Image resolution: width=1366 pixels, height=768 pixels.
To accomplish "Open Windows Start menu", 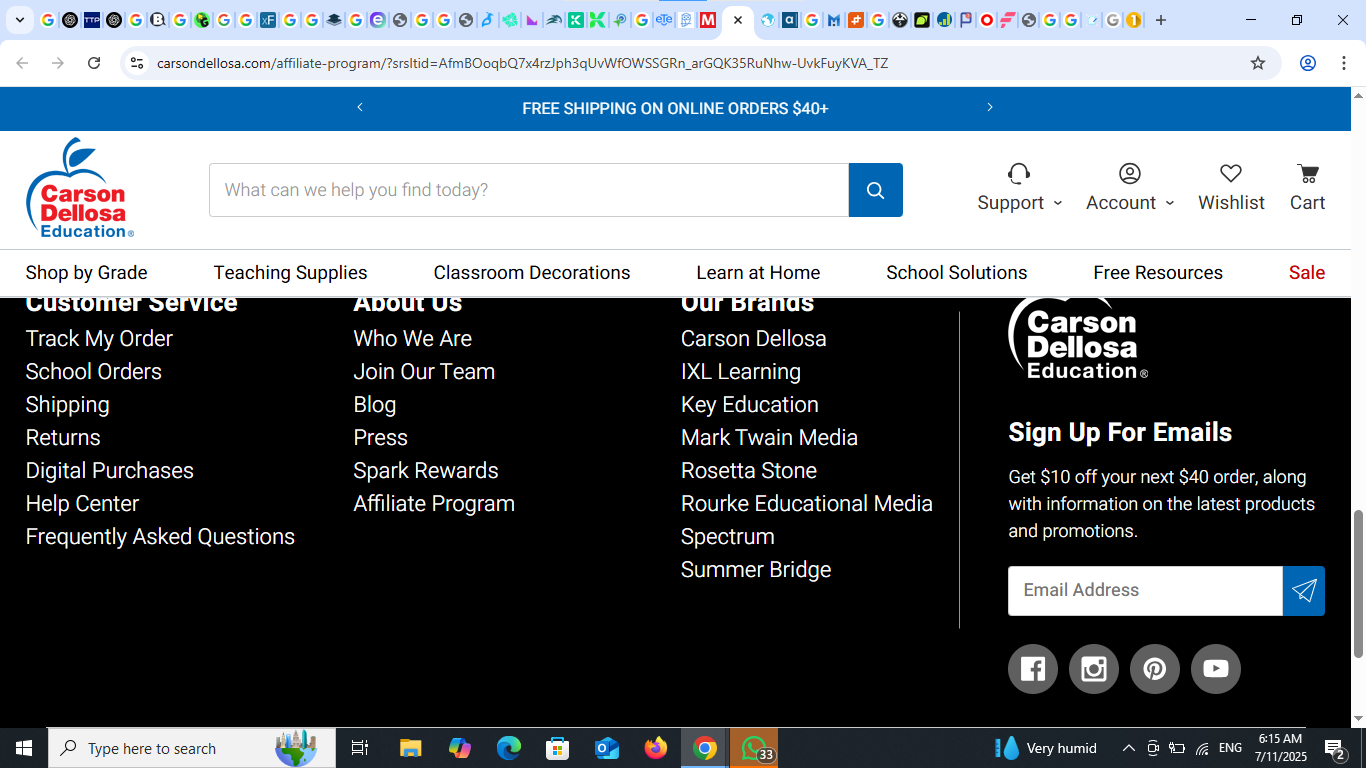I will [x=24, y=748].
